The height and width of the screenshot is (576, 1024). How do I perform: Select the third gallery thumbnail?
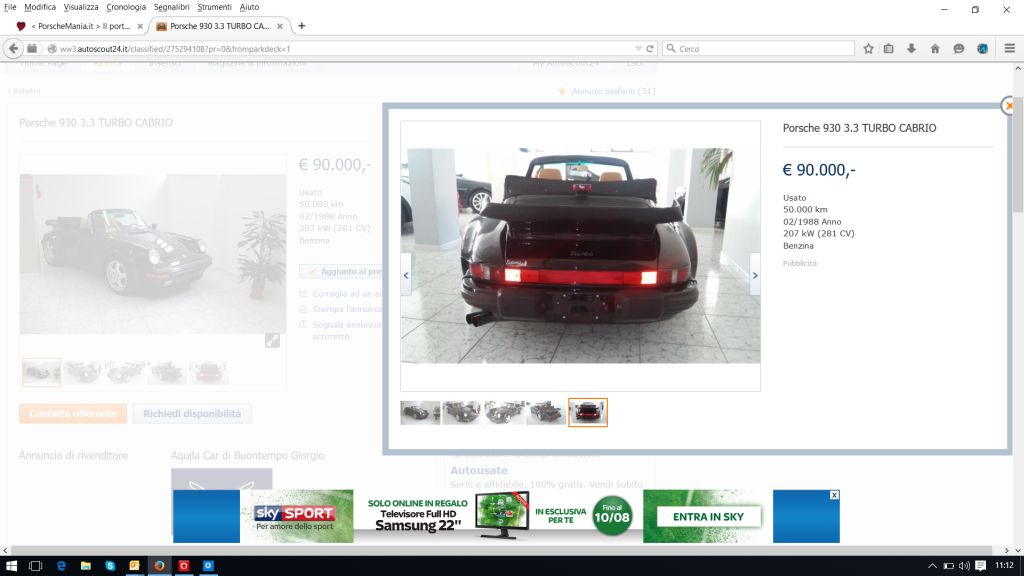(504, 412)
